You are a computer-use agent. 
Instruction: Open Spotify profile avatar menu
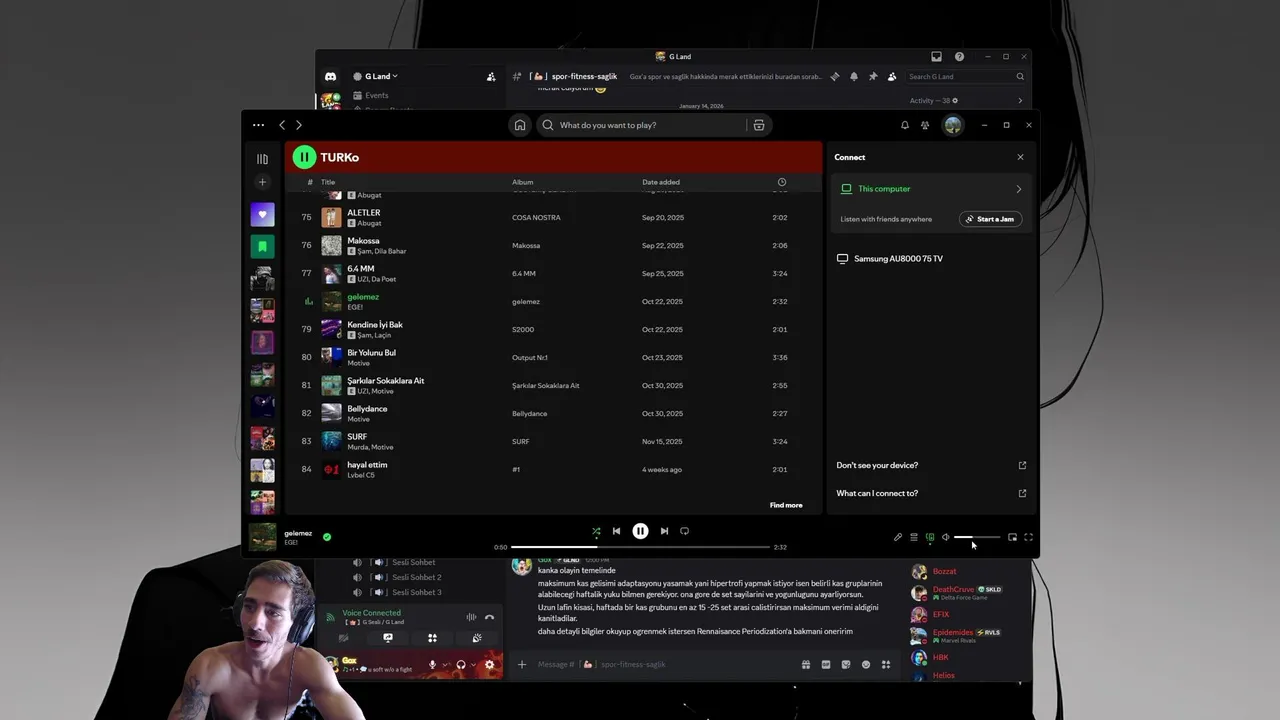tap(953, 125)
